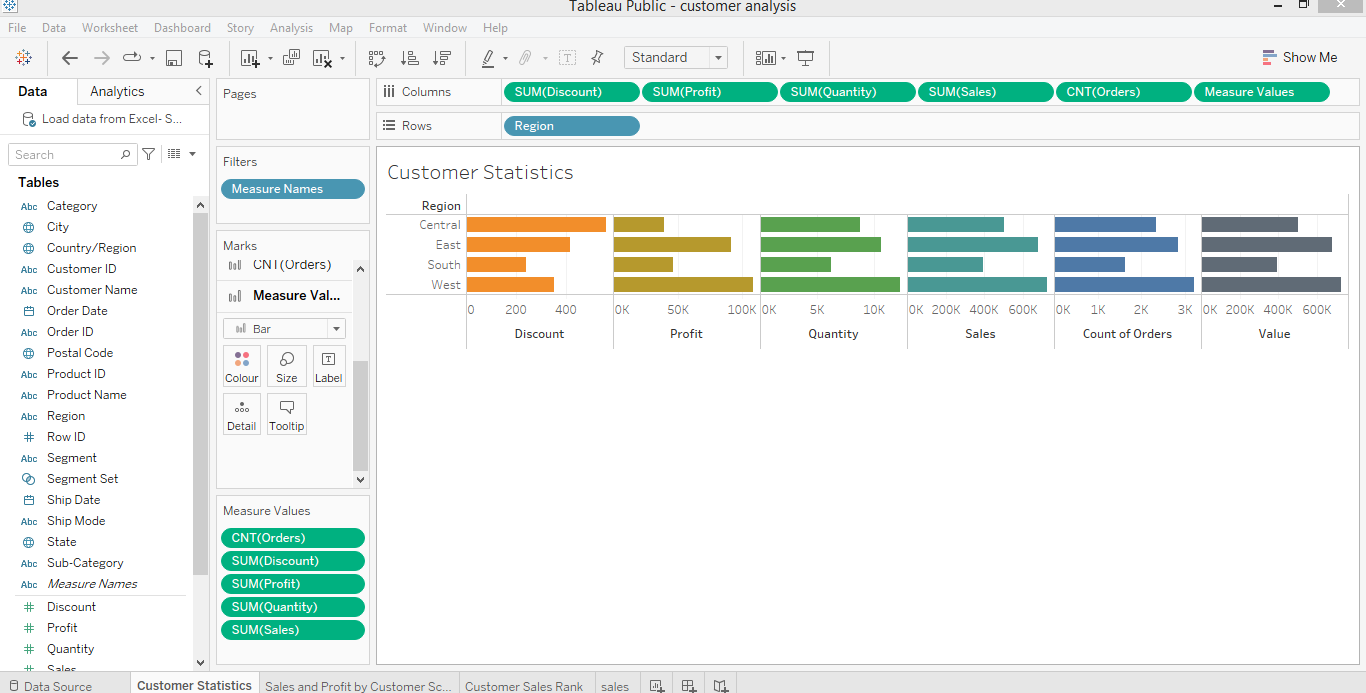Click the Save workbook icon
This screenshot has height=693, width=1366.
[x=174, y=58]
